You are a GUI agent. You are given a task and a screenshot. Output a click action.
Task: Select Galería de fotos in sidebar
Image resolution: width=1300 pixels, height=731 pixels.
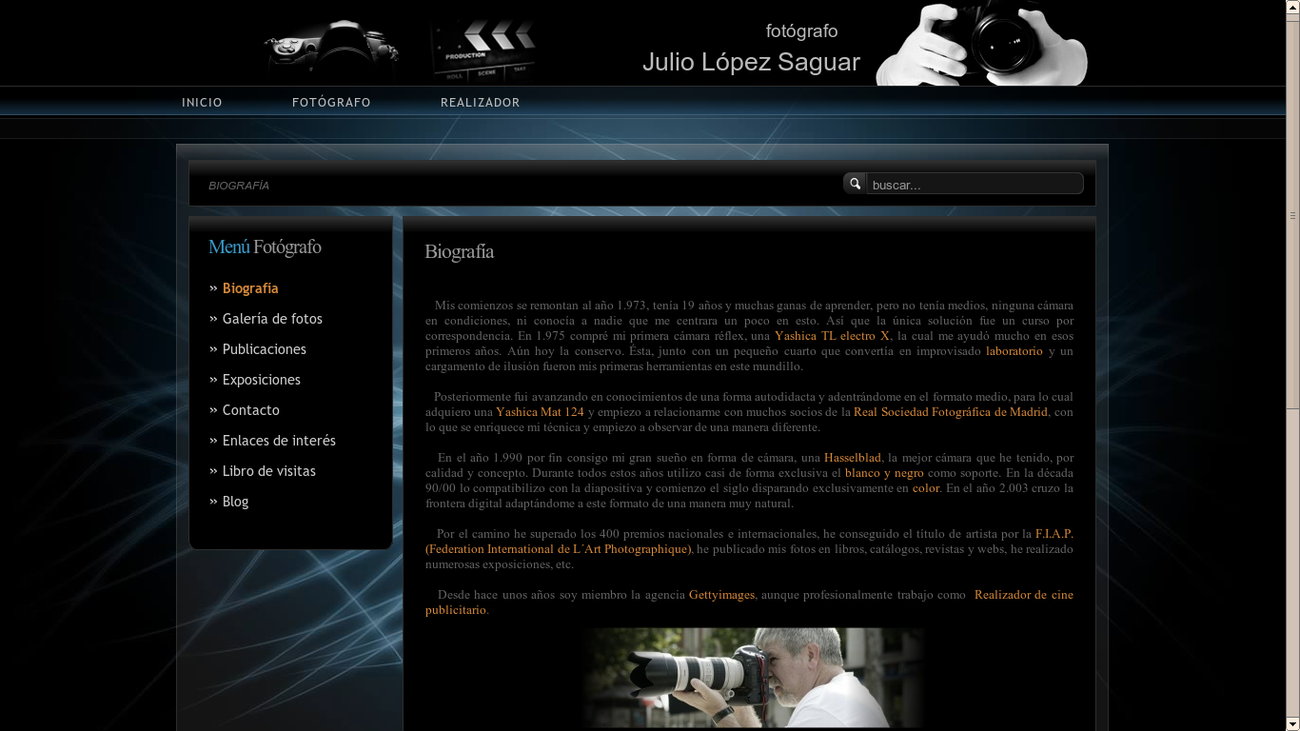coord(272,319)
